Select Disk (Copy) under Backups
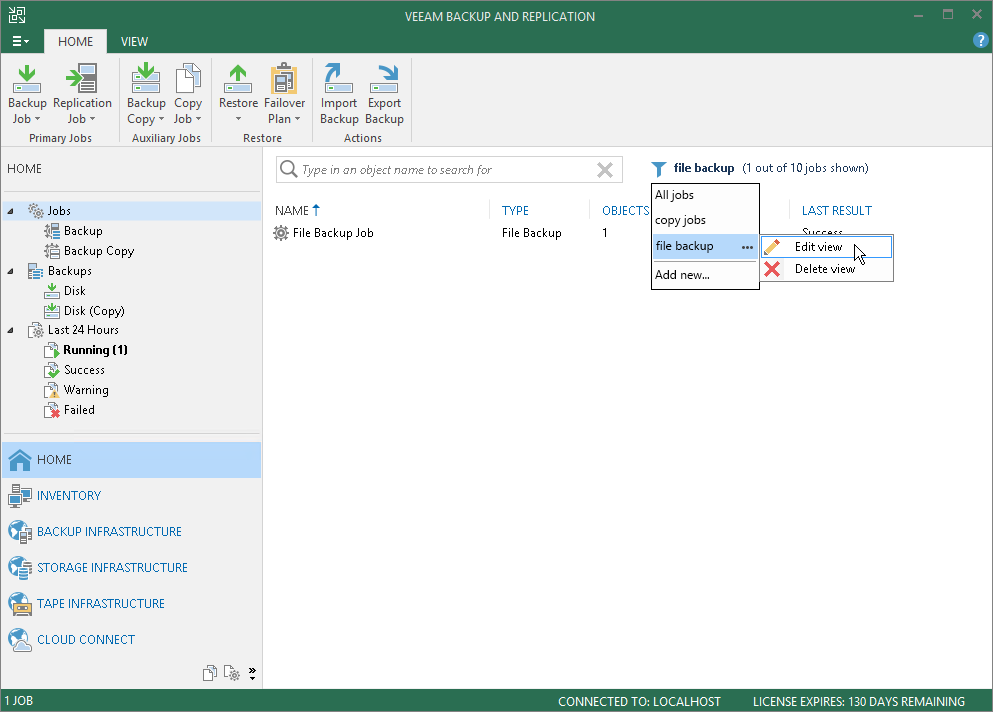993x712 pixels. click(x=94, y=311)
